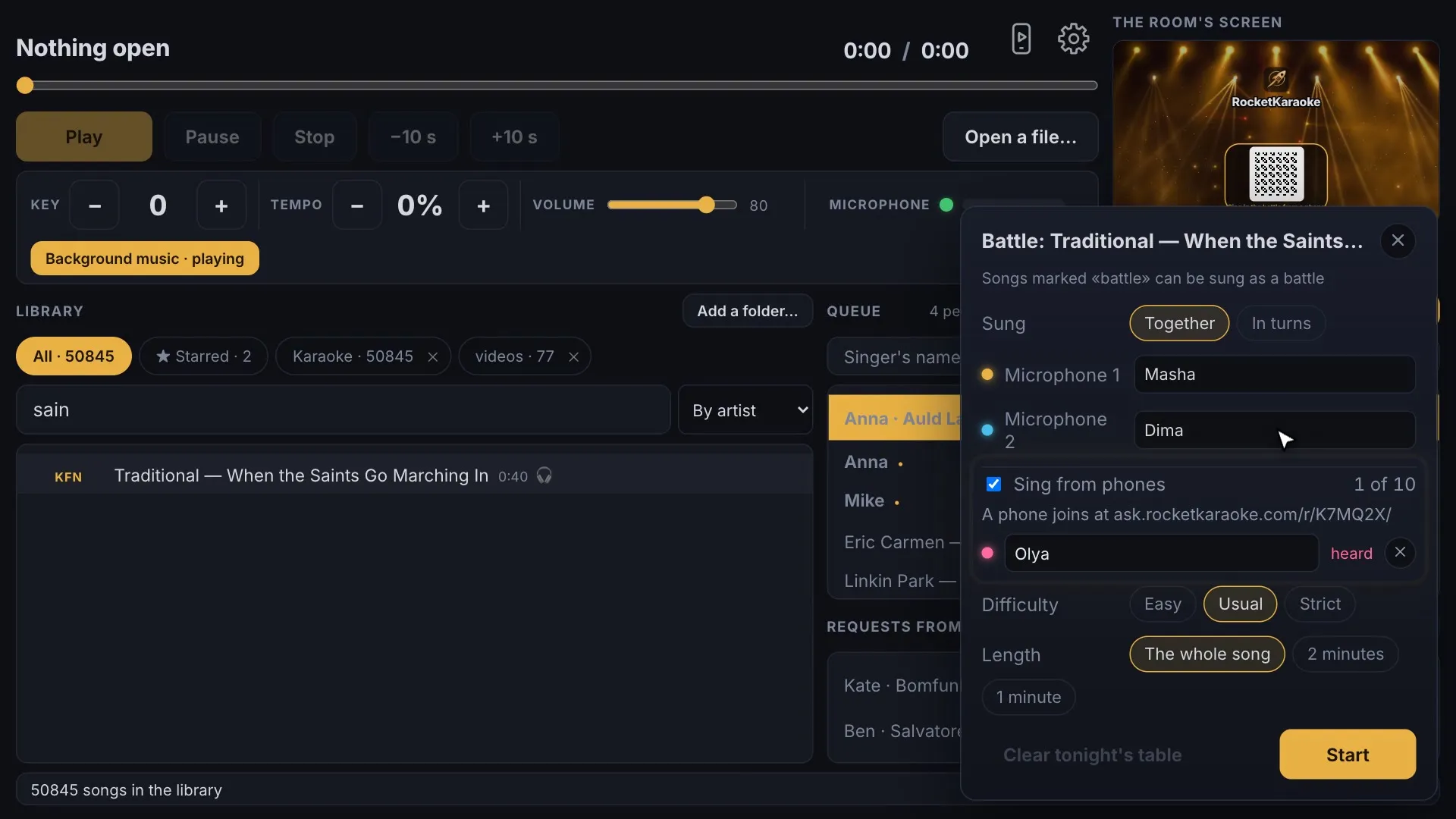Skip forward with +10 s button

[514, 137]
